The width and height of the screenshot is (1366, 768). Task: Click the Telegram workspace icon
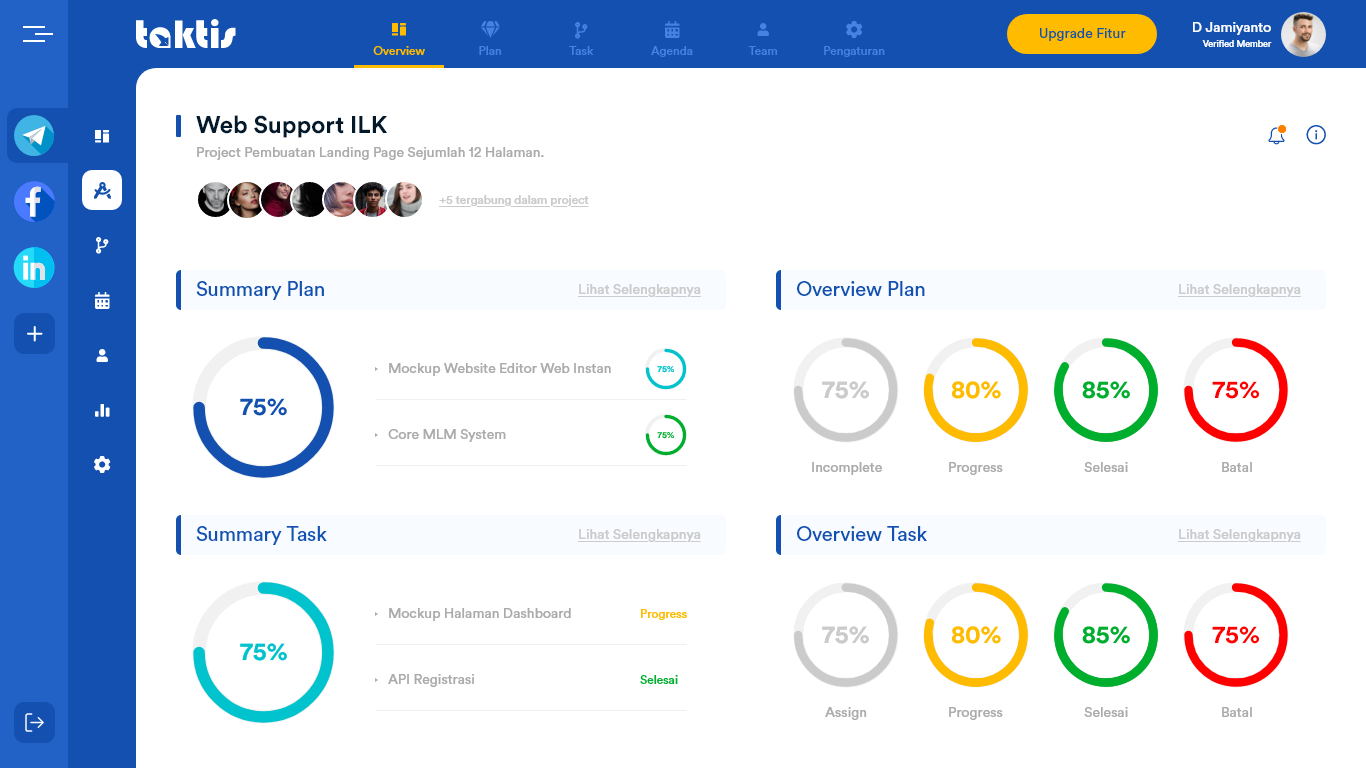click(34, 135)
